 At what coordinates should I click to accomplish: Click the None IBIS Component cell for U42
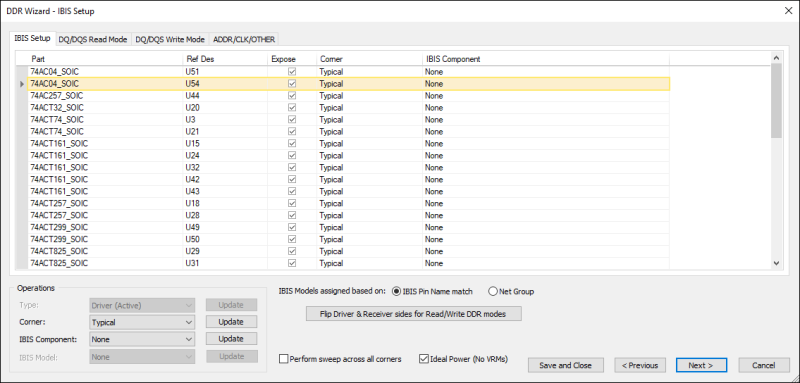[x=545, y=180]
